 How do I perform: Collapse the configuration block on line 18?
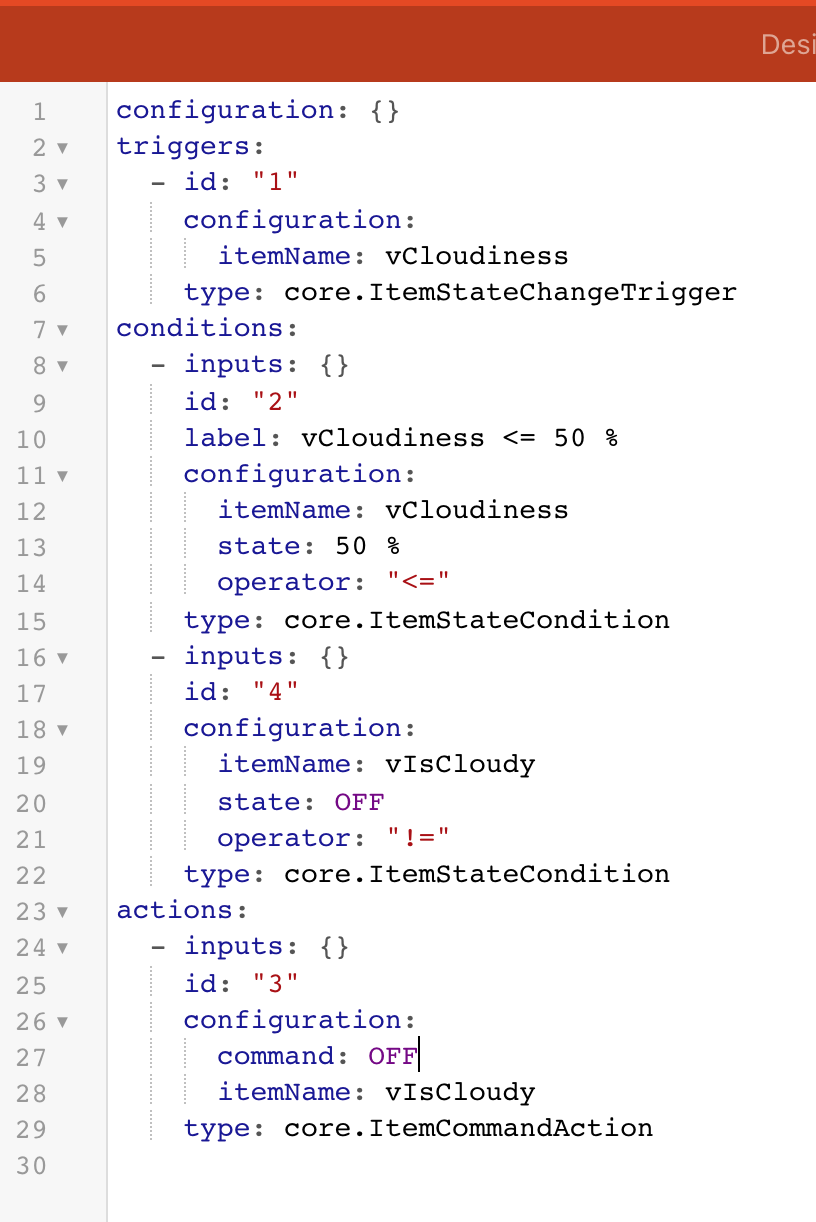pyautogui.click(x=62, y=729)
